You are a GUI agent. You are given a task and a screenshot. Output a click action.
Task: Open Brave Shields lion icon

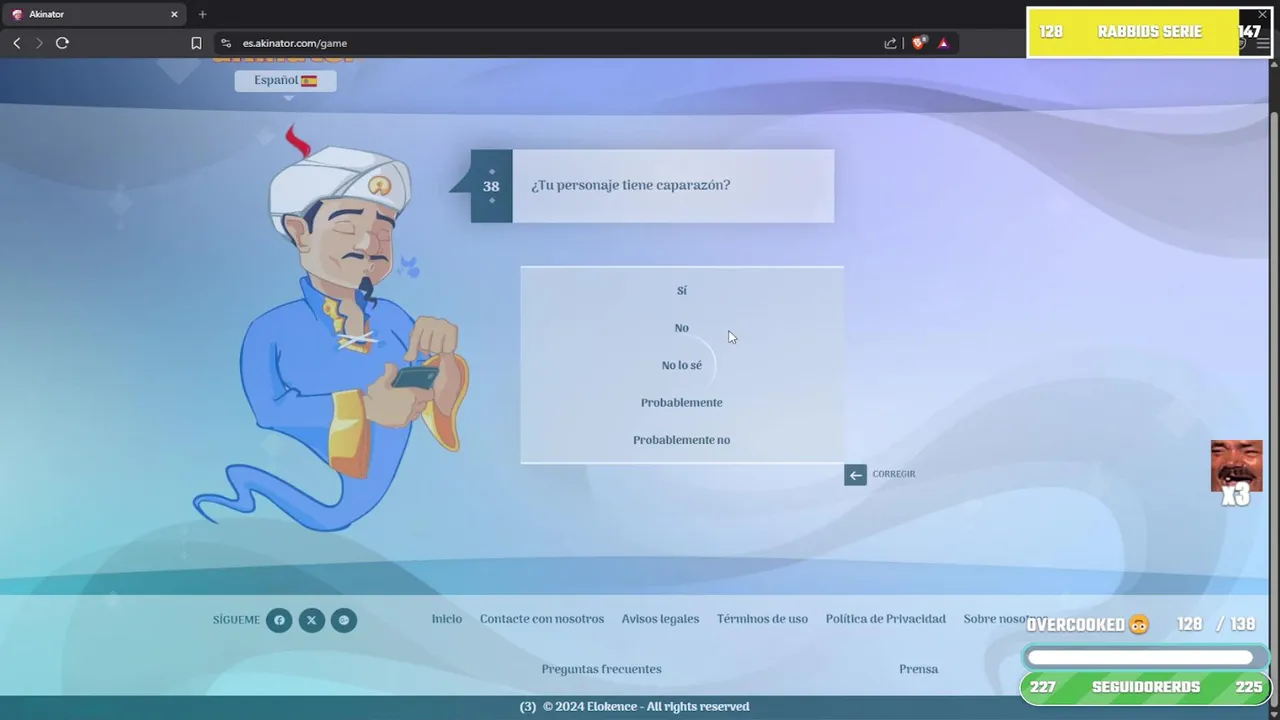point(918,43)
